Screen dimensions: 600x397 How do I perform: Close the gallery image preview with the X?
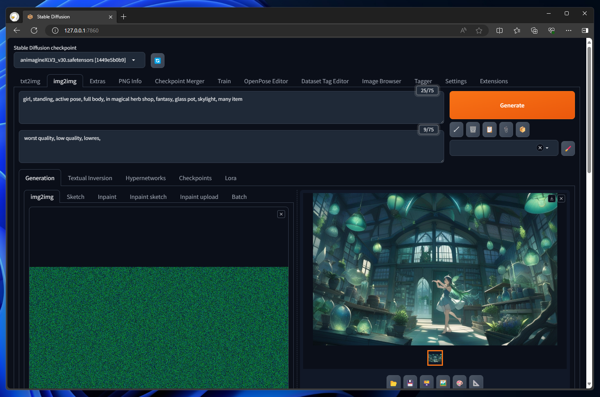[x=561, y=198]
